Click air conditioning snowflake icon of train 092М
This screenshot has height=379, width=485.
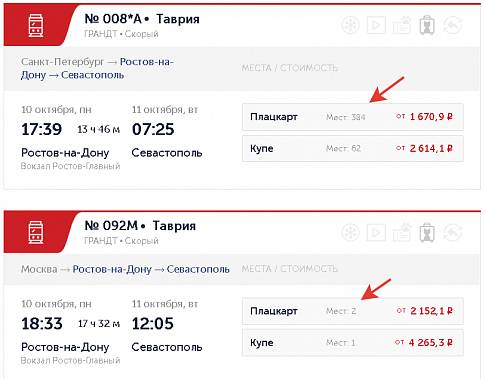tap(351, 232)
